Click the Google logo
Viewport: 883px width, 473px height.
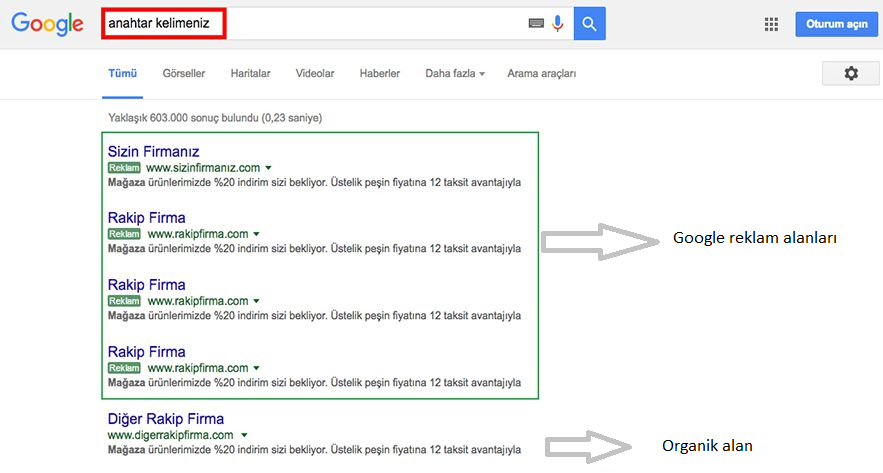point(47,24)
